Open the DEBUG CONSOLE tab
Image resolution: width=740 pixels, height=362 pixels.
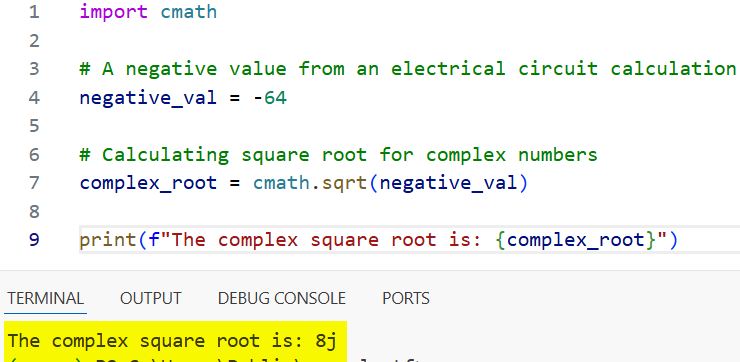(282, 298)
